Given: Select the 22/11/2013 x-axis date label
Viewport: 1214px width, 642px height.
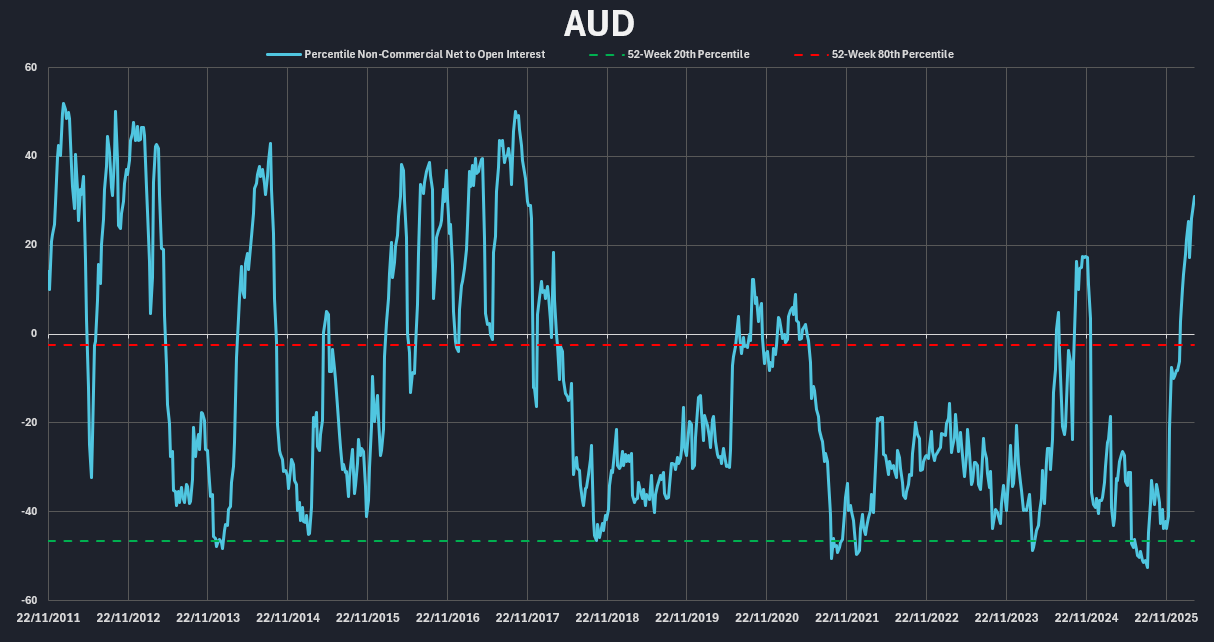Looking at the screenshot, I should coord(208,618).
